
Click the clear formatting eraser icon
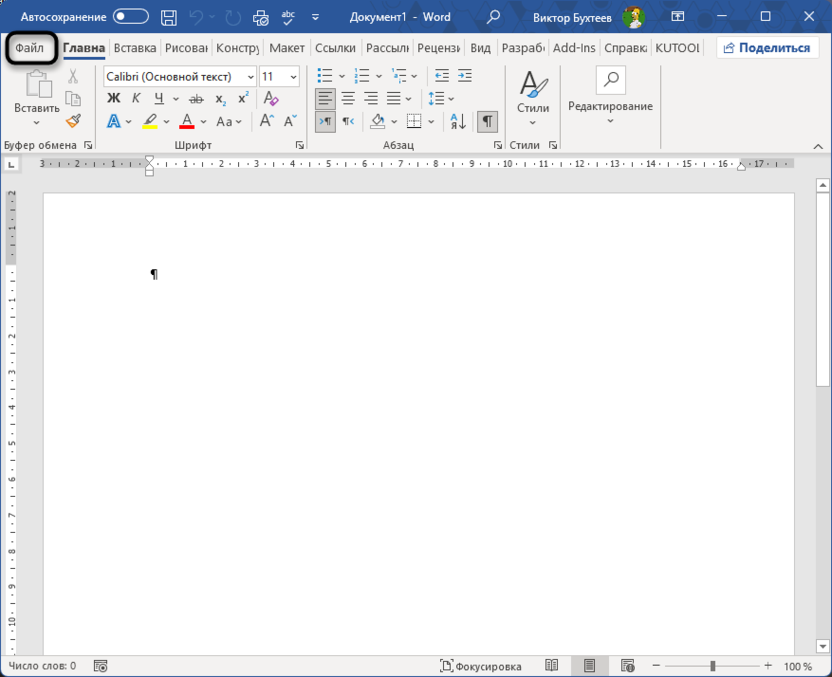pos(270,98)
